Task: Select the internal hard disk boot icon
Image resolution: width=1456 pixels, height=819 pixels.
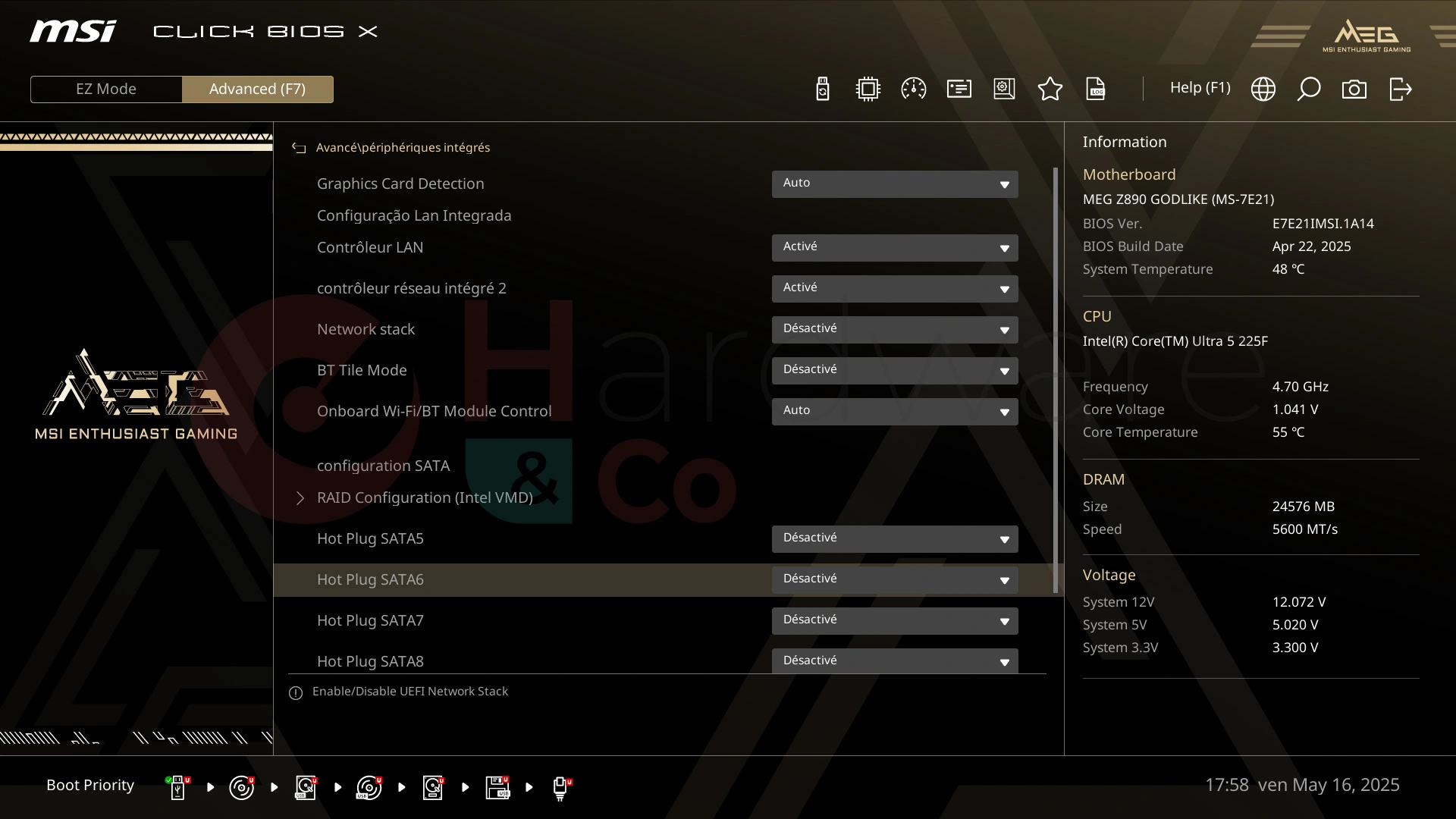Action: click(433, 787)
